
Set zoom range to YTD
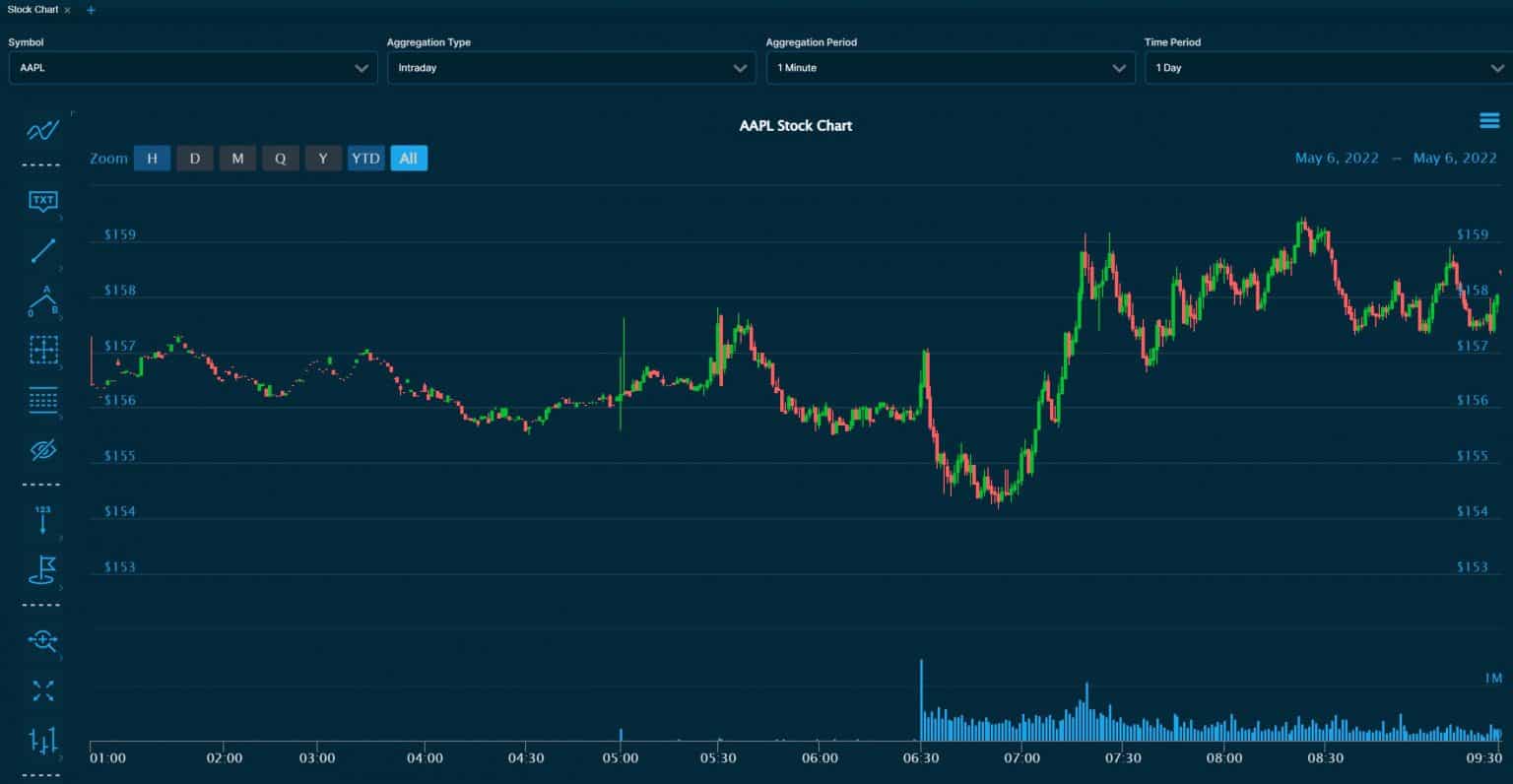pos(365,159)
